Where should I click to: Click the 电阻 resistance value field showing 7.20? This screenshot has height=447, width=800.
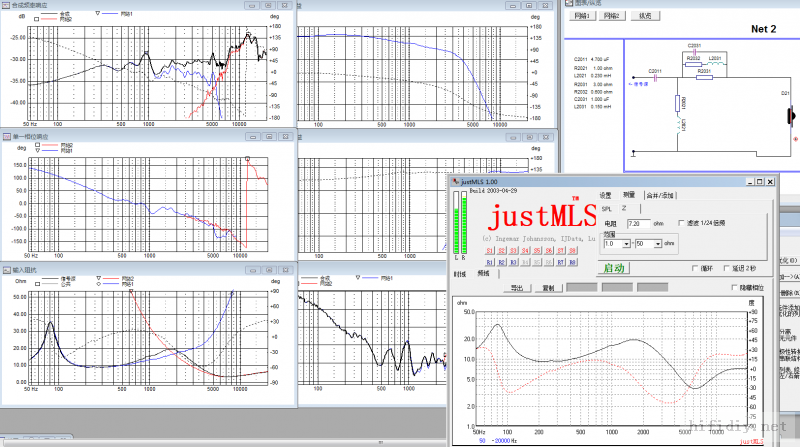[x=638, y=223]
